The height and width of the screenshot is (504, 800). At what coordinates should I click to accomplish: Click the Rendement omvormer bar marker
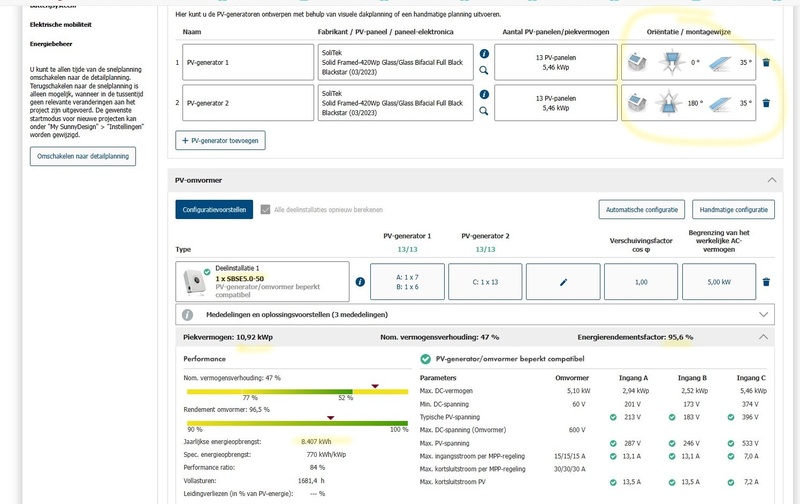pyautogui.click(x=331, y=418)
